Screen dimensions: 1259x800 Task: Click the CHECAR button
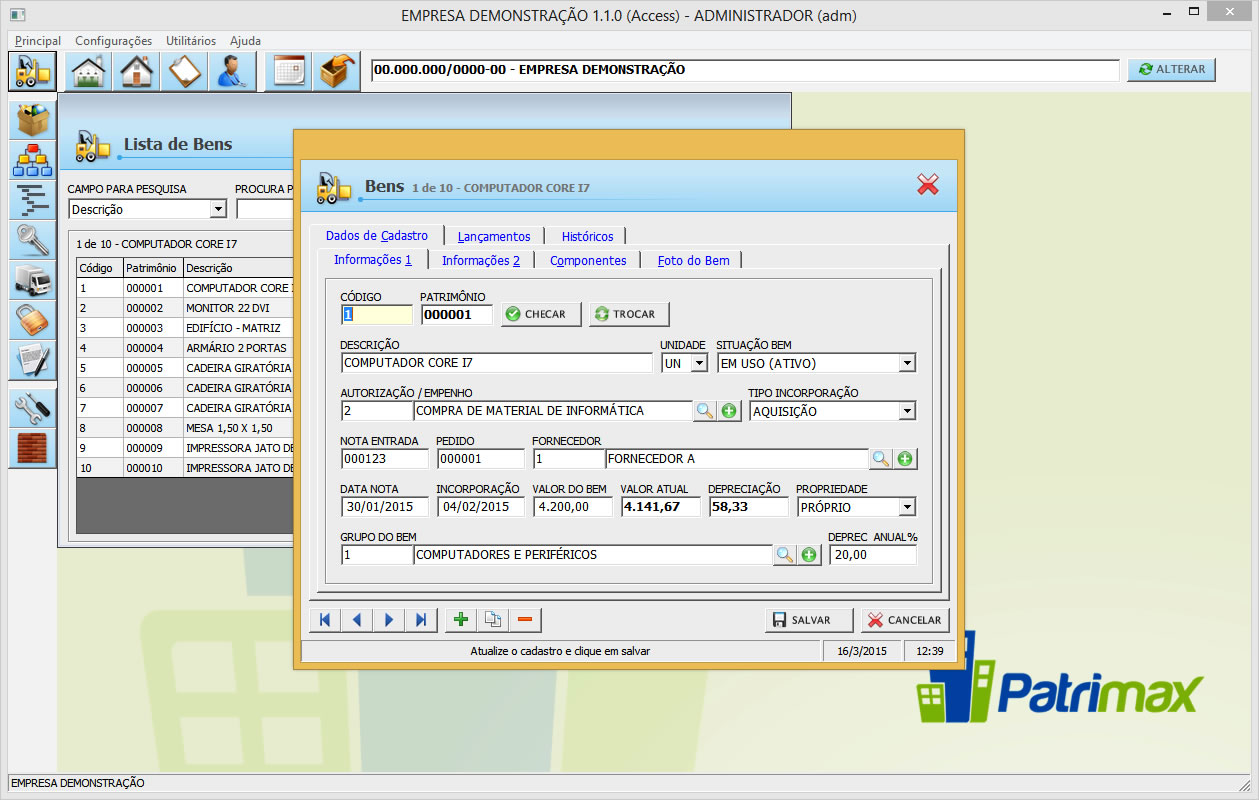tap(541, 314)
